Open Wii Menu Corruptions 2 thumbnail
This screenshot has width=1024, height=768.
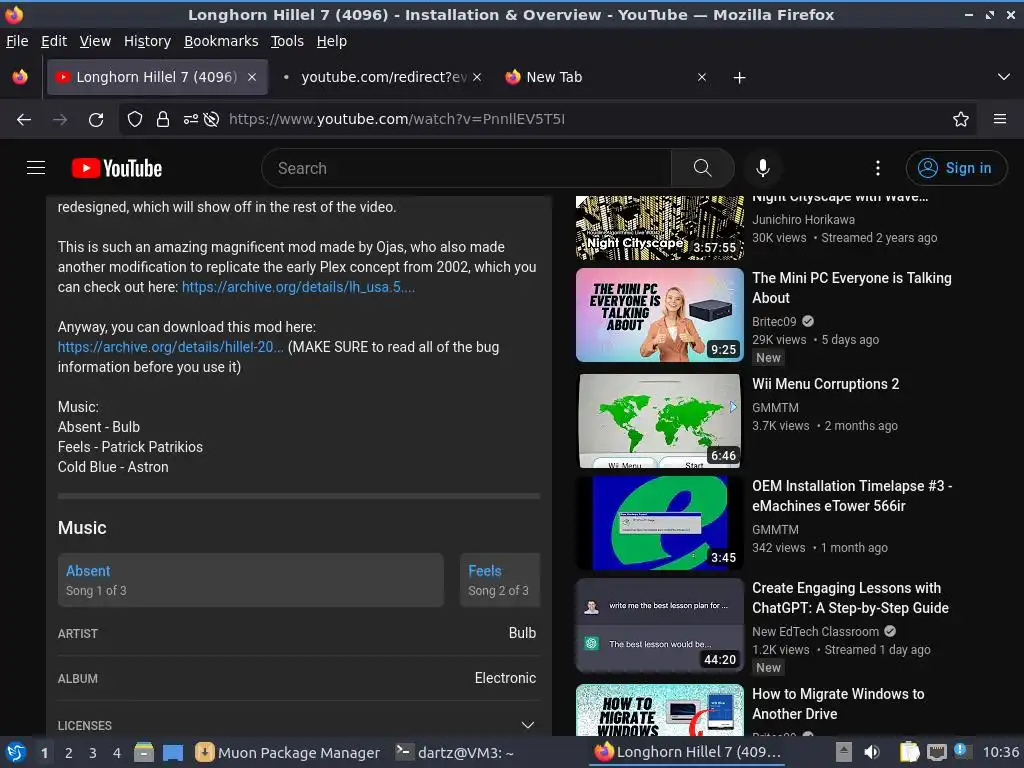(x=660, y=421)
